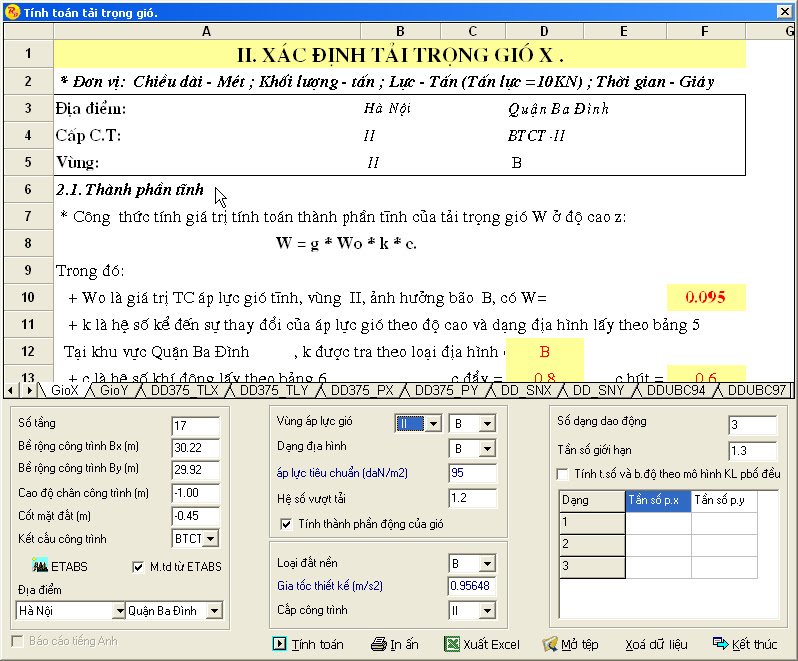Open the DDUBC94 sheet tab
The height and width of the screenshot is (661, 798).
[676, 390]
